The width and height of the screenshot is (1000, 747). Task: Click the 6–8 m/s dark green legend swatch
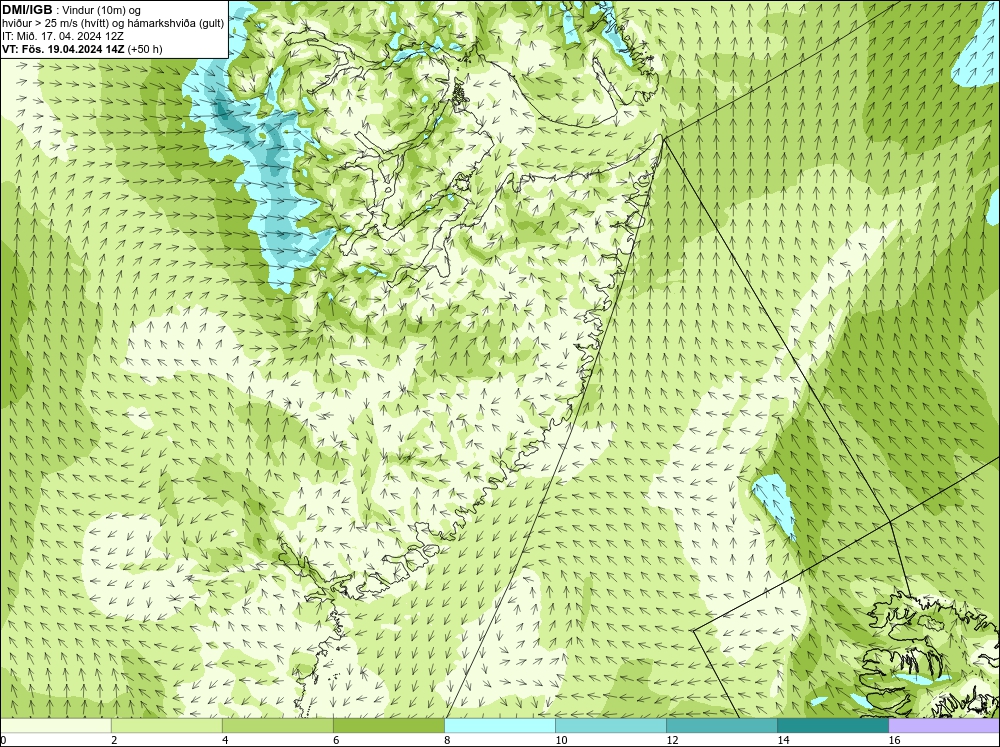tap(388, 726)
